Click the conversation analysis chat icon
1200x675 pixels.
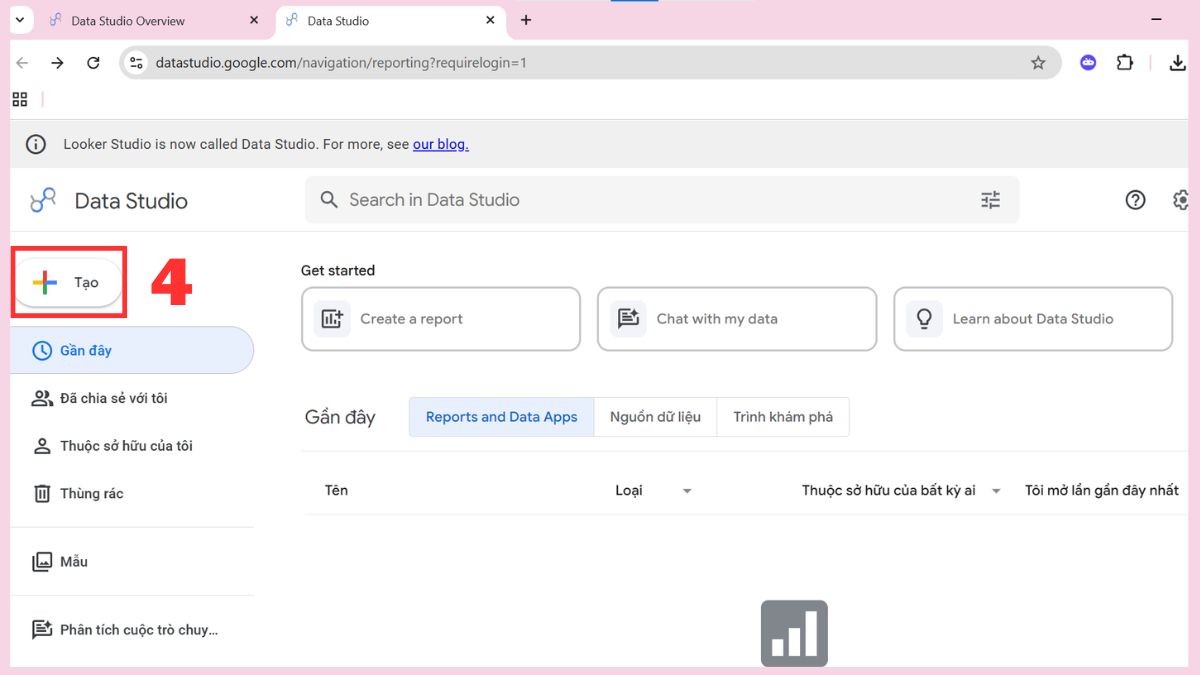[42, 630]
